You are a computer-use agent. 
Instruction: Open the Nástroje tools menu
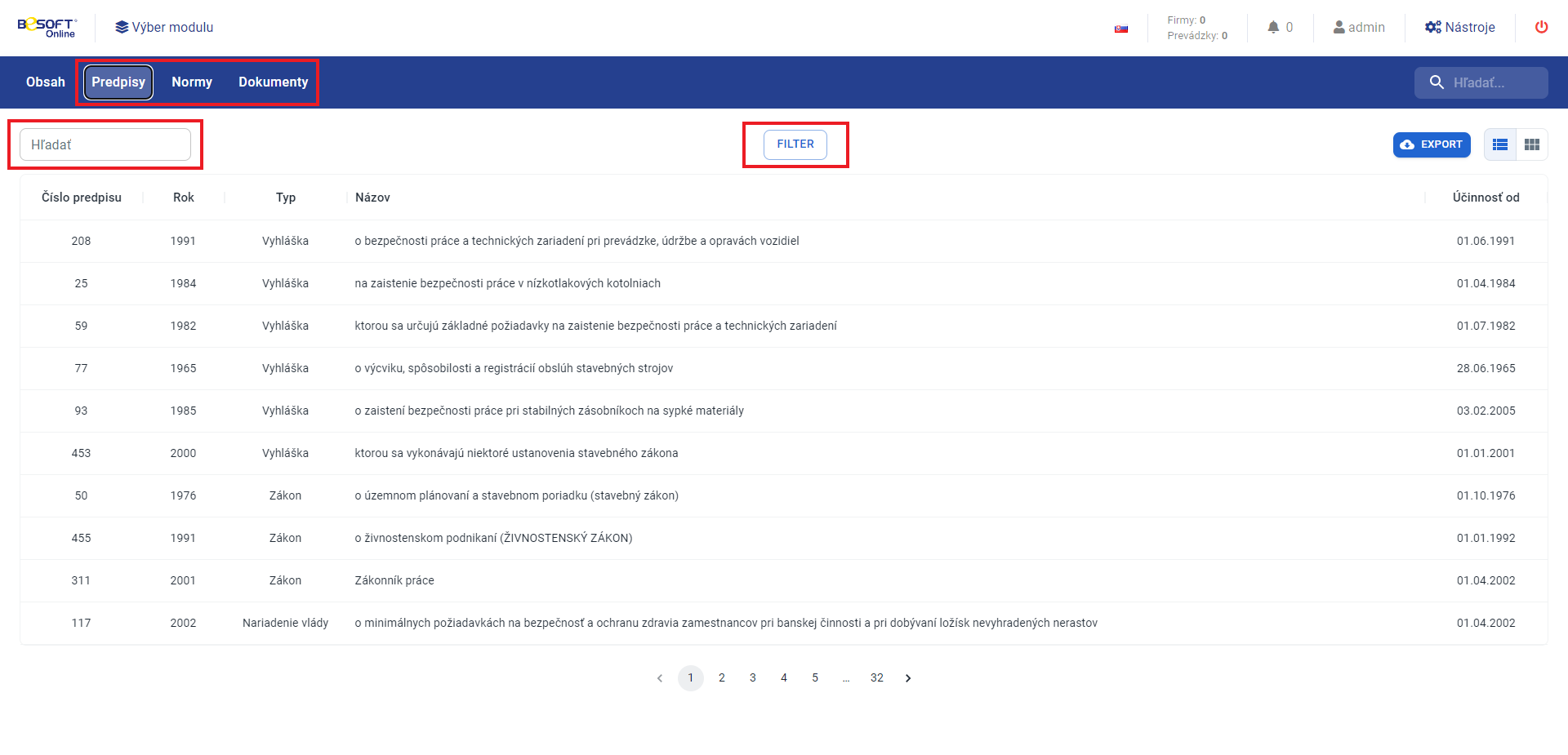(1460, 28)
